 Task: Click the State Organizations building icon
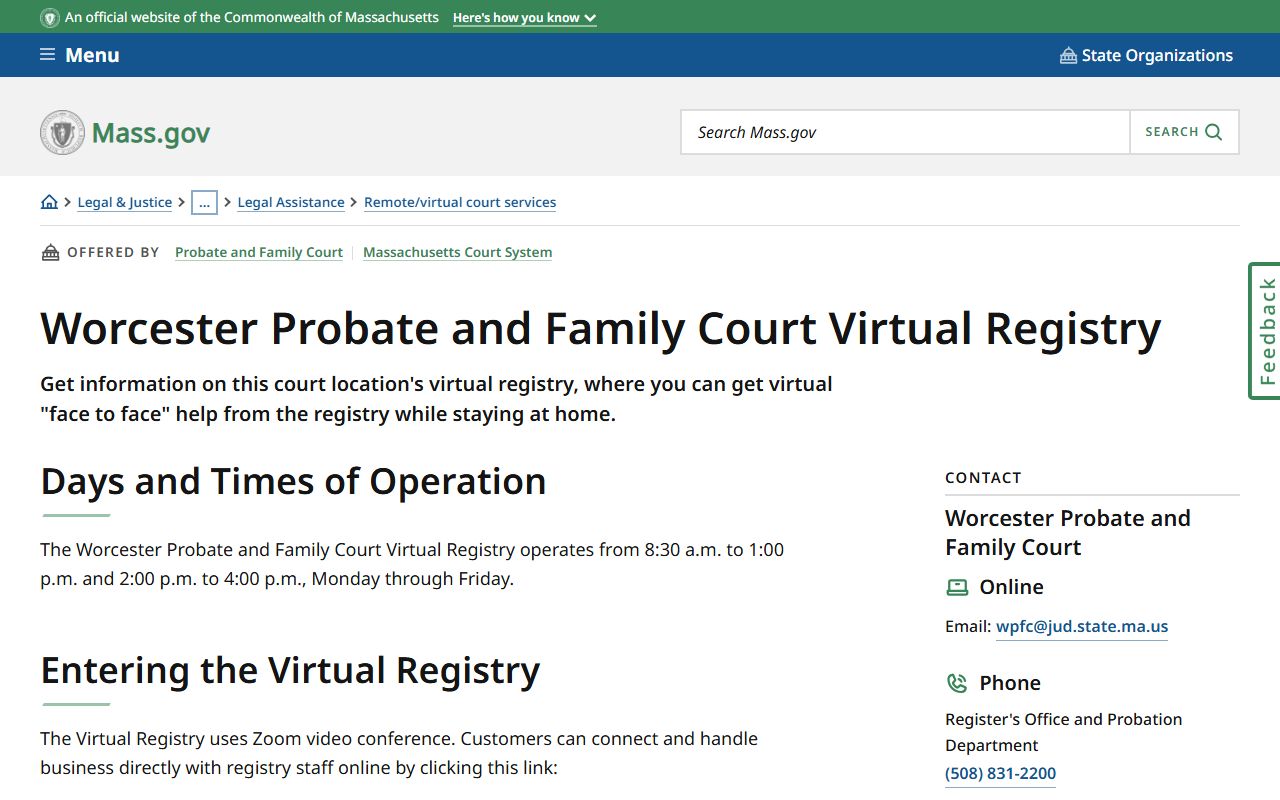click(1068, 55)
